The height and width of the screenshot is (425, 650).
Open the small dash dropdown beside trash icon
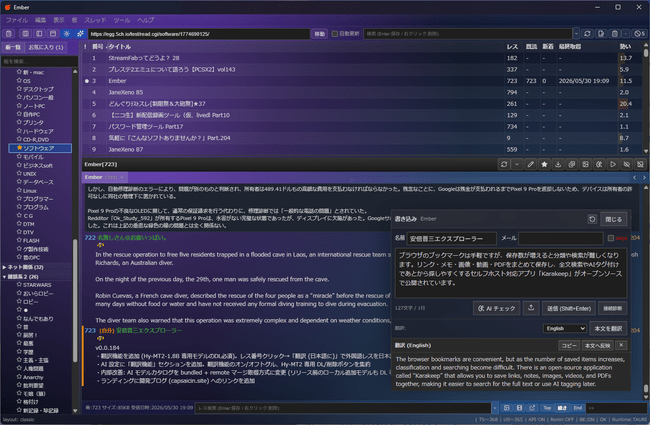coord(626,34)
